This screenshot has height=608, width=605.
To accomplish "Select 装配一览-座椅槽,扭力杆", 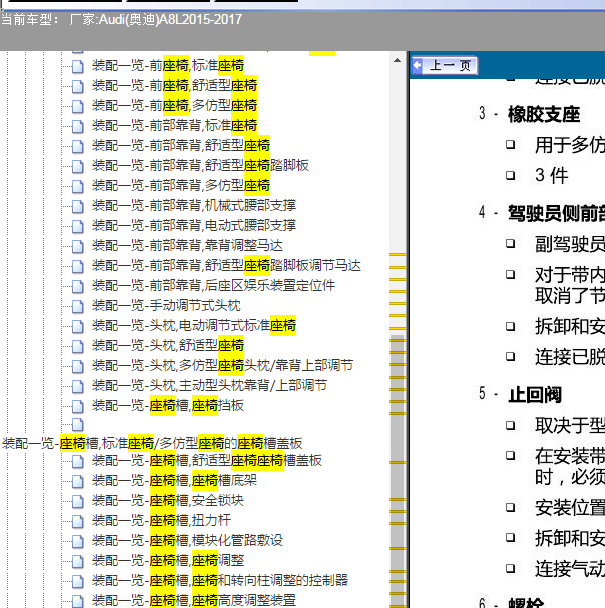I will point(161,521).
